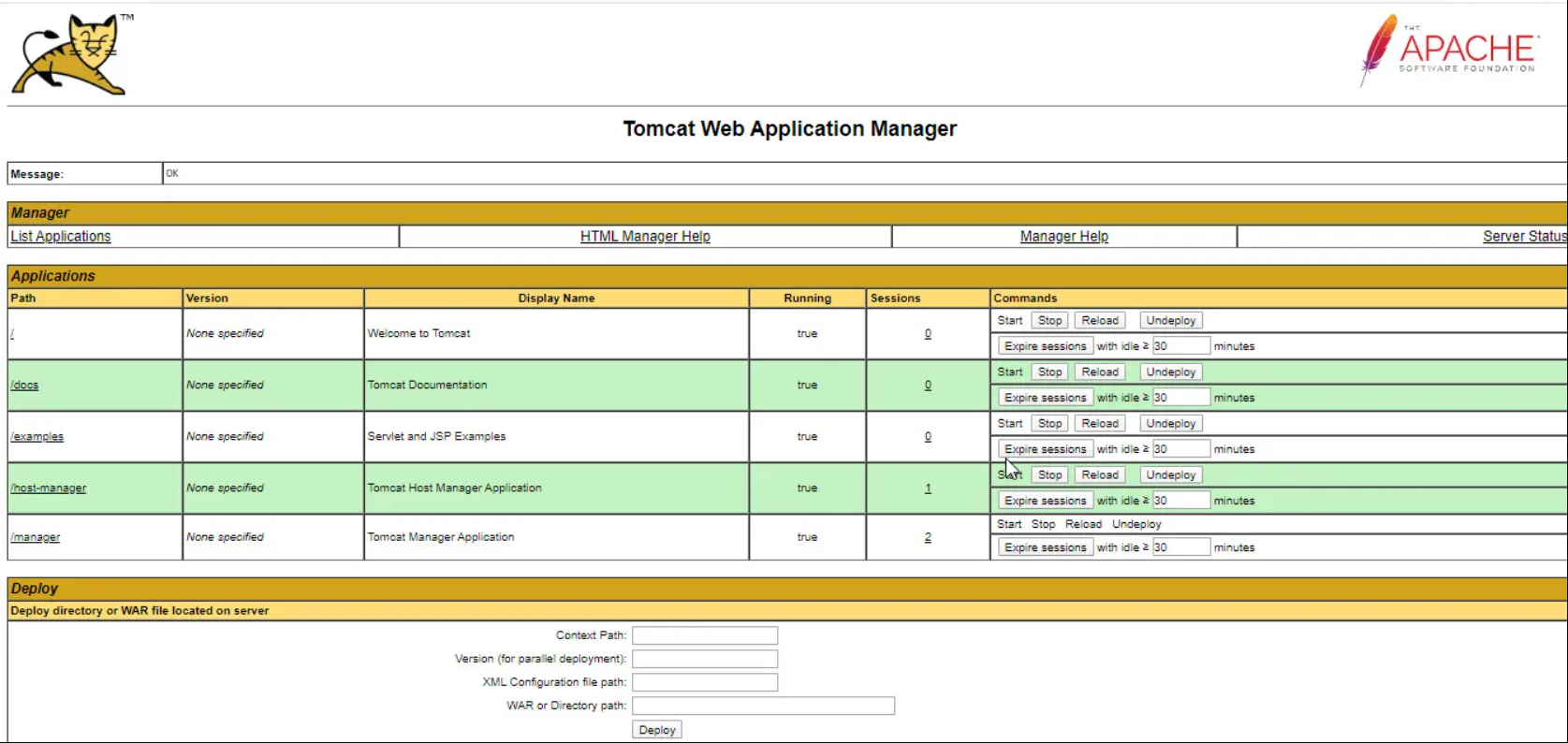Click the Tomcat cat logo

tap(69, 54)
